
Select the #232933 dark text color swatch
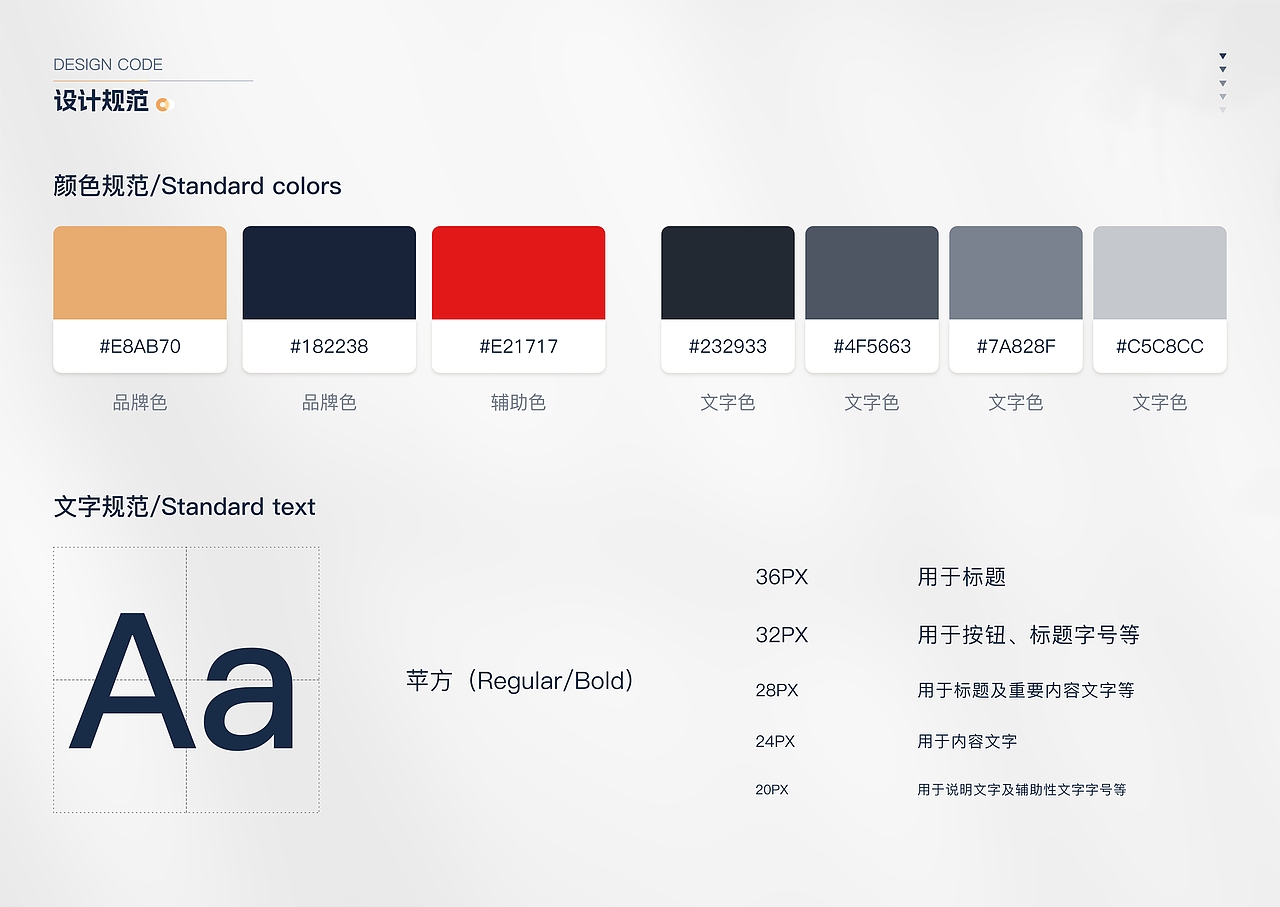(728, 273)
